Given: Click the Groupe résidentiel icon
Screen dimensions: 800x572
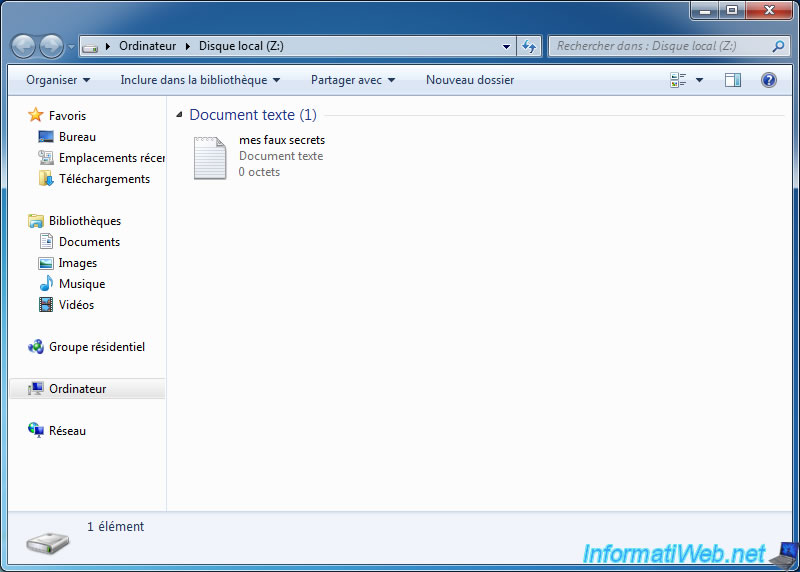Looking at the screenshot, I should pyautogui.click(x=36, y=347).
